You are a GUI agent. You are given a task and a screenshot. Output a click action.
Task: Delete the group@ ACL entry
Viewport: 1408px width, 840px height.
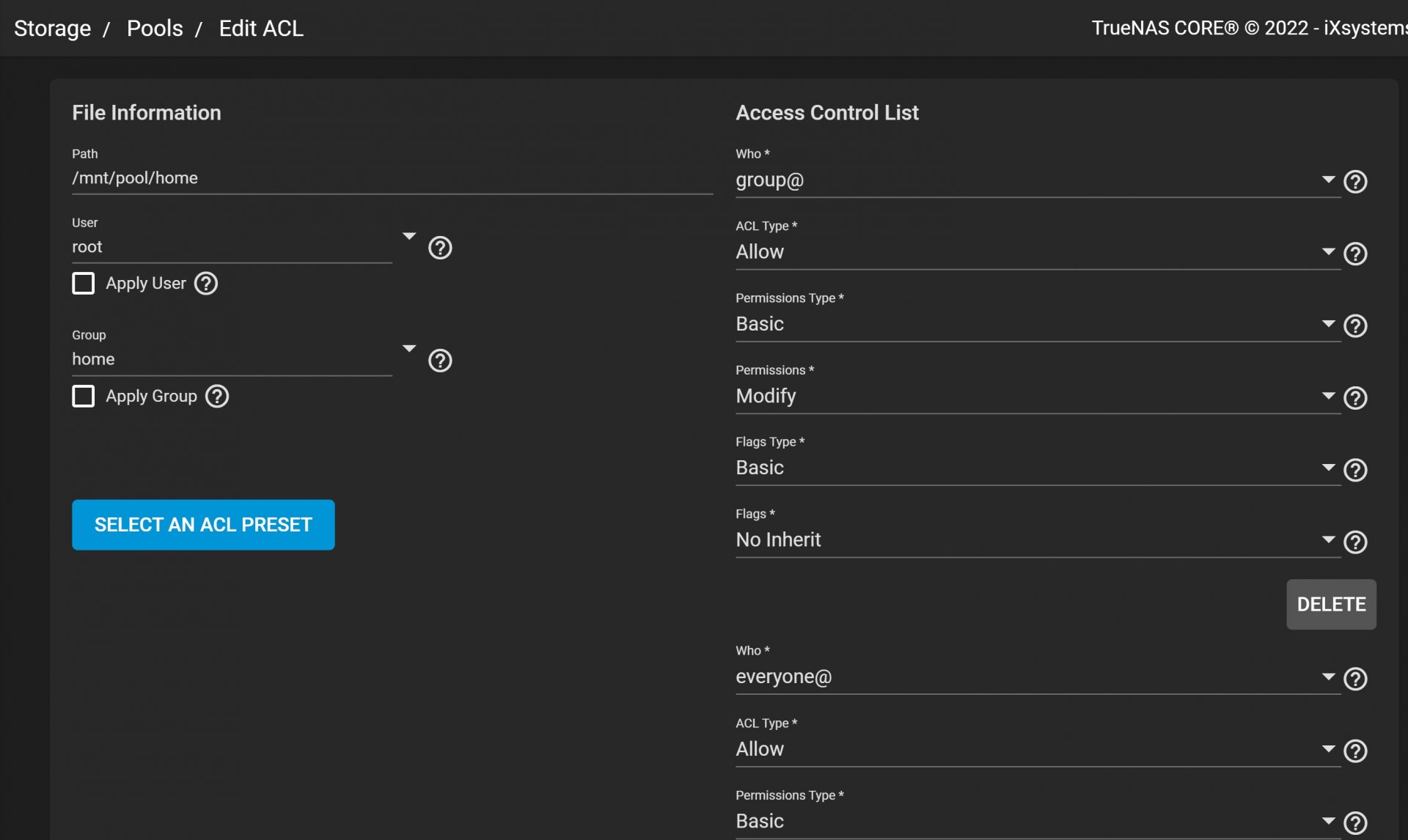coord(1330,605)
